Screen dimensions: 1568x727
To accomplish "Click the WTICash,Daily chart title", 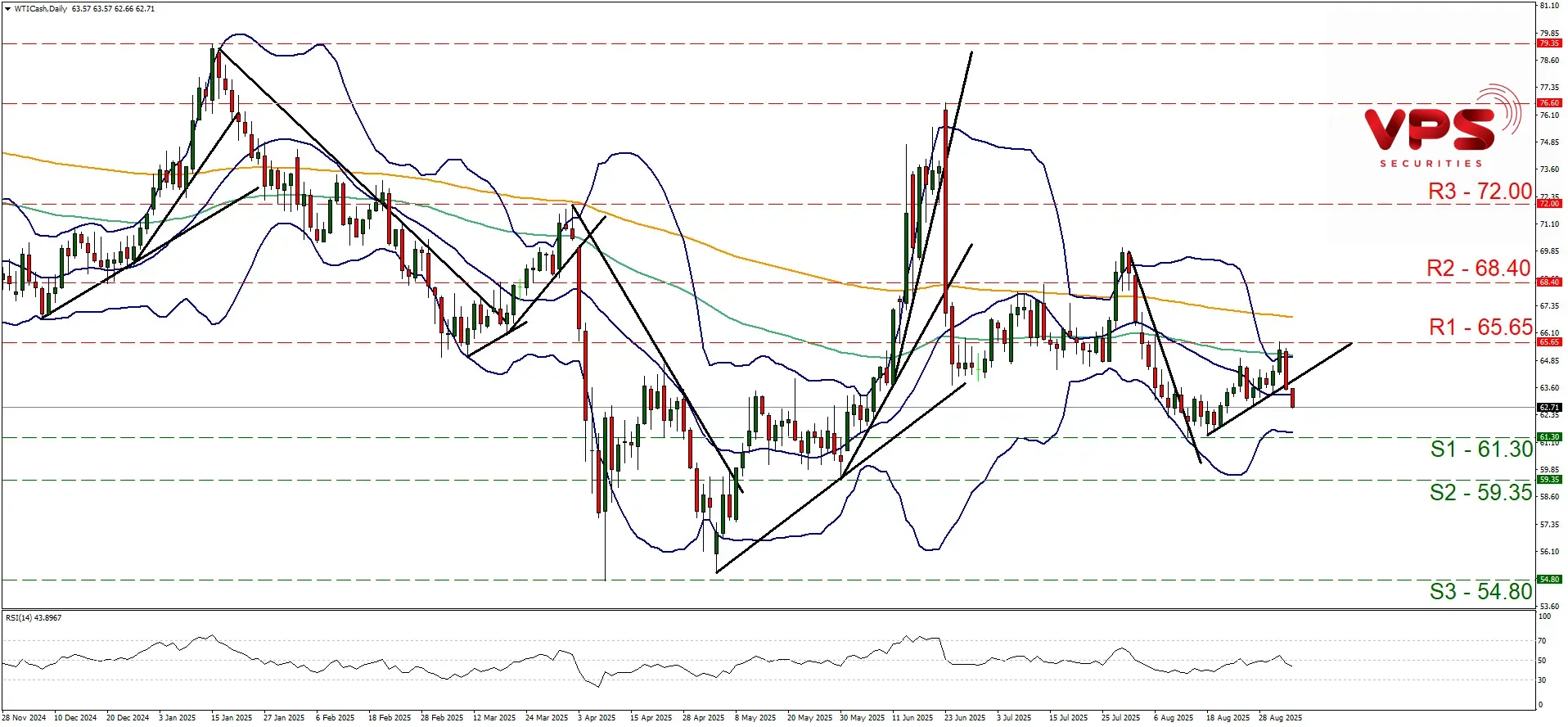I will tap(41, 9).
